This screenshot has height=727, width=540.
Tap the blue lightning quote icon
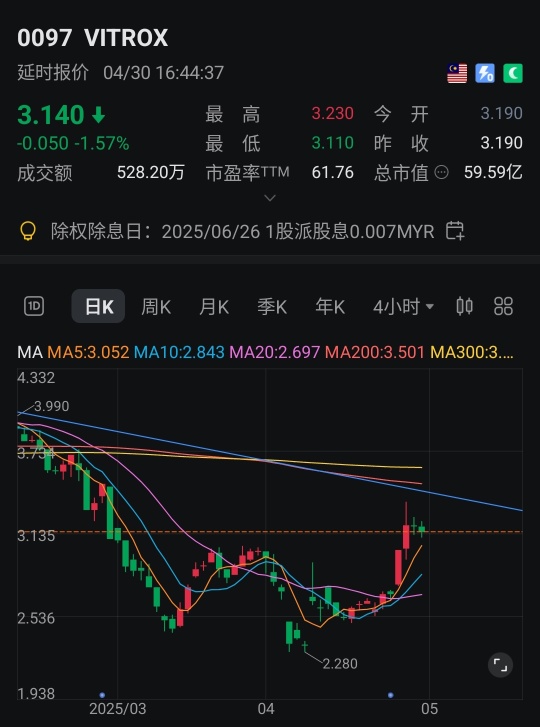coord(485,74)
